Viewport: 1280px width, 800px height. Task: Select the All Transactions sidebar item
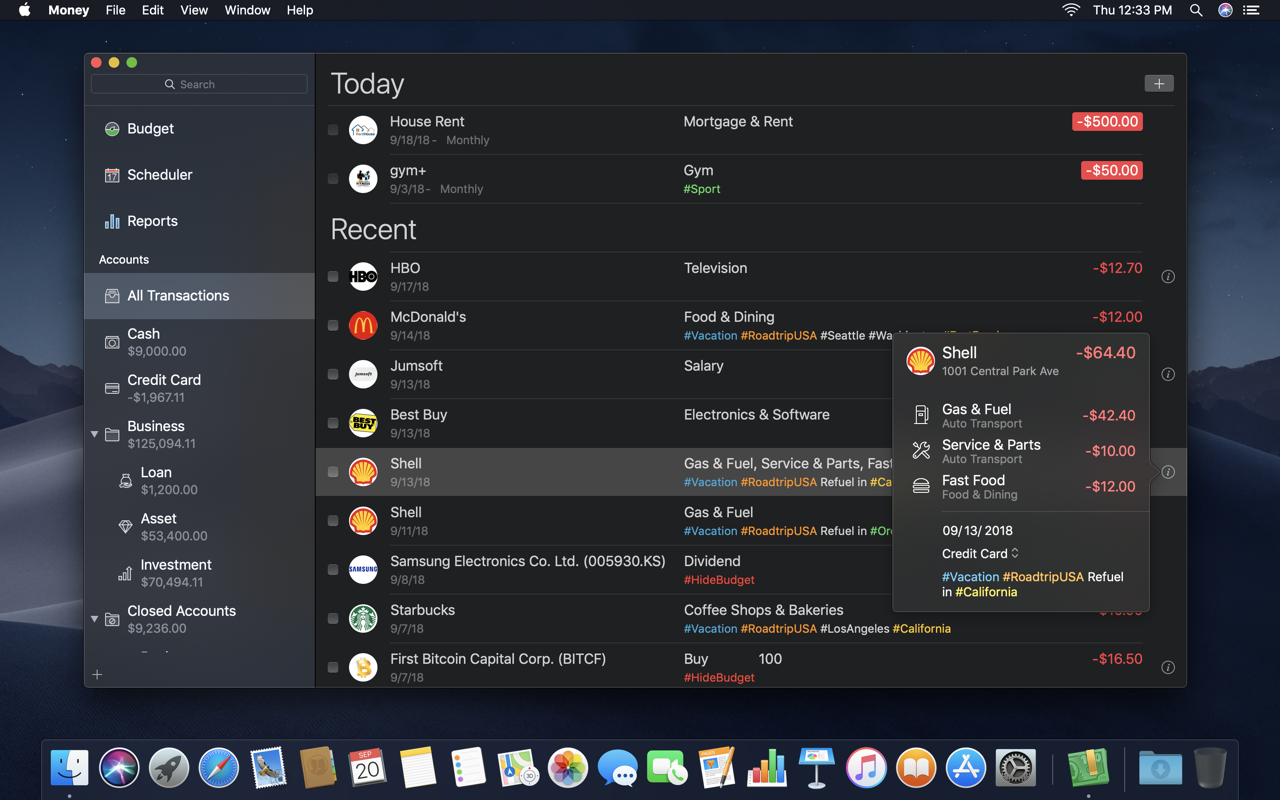pos(199,296)
